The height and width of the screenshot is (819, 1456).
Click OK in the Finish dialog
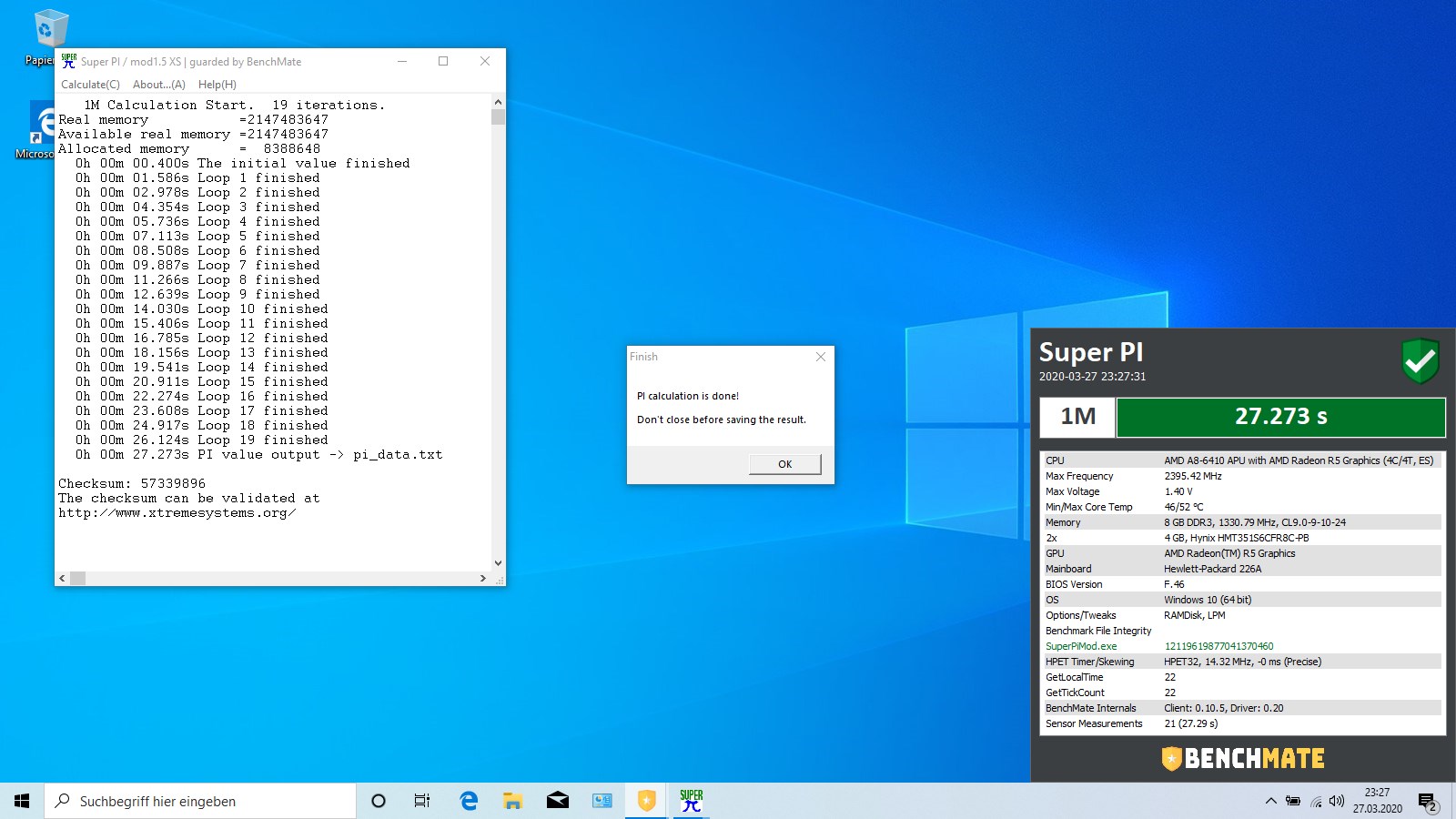tap(784, 464)
